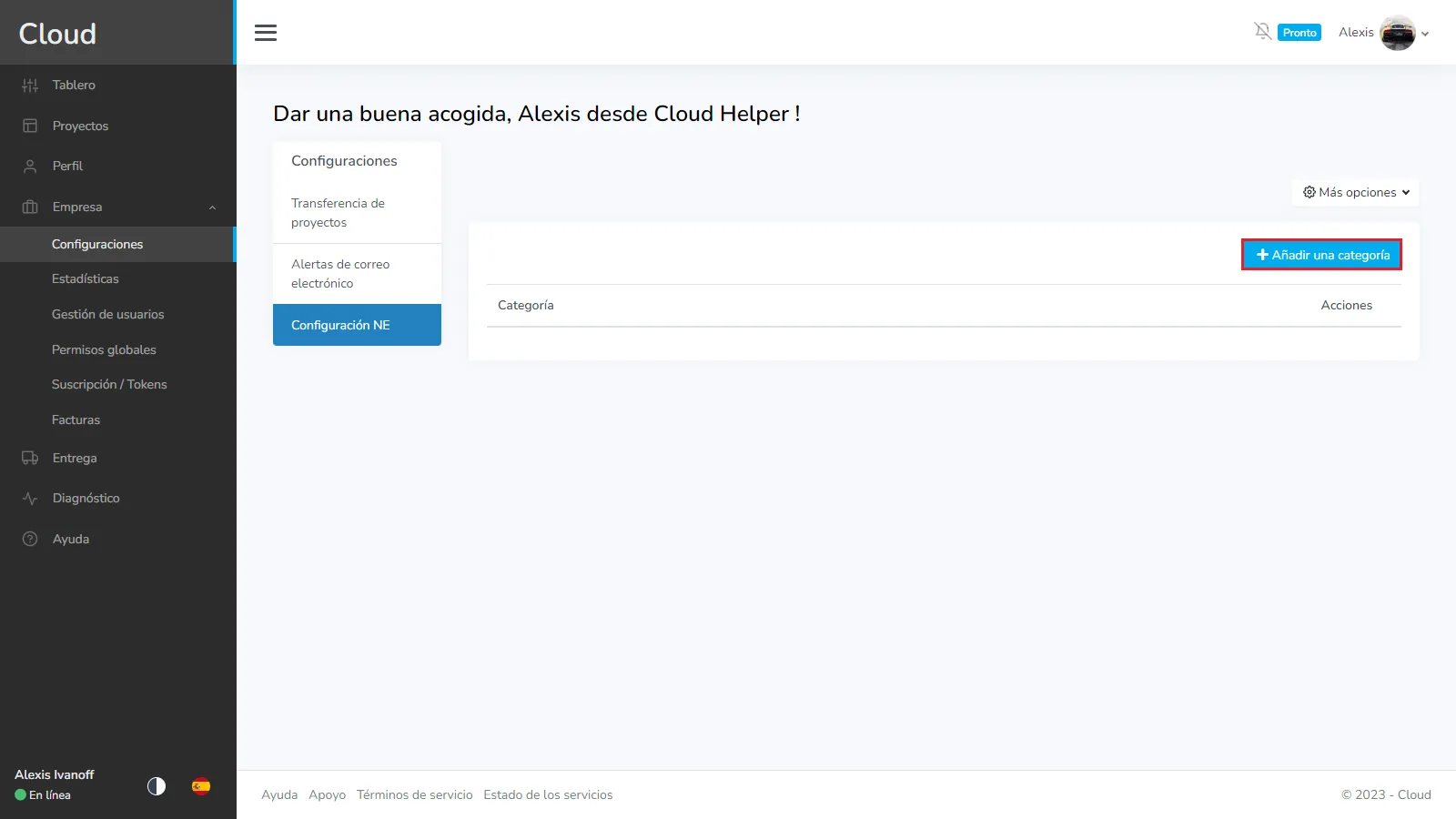
Task: Expand the Más opciones dropdown
Action: click(x=1356, y=192)
